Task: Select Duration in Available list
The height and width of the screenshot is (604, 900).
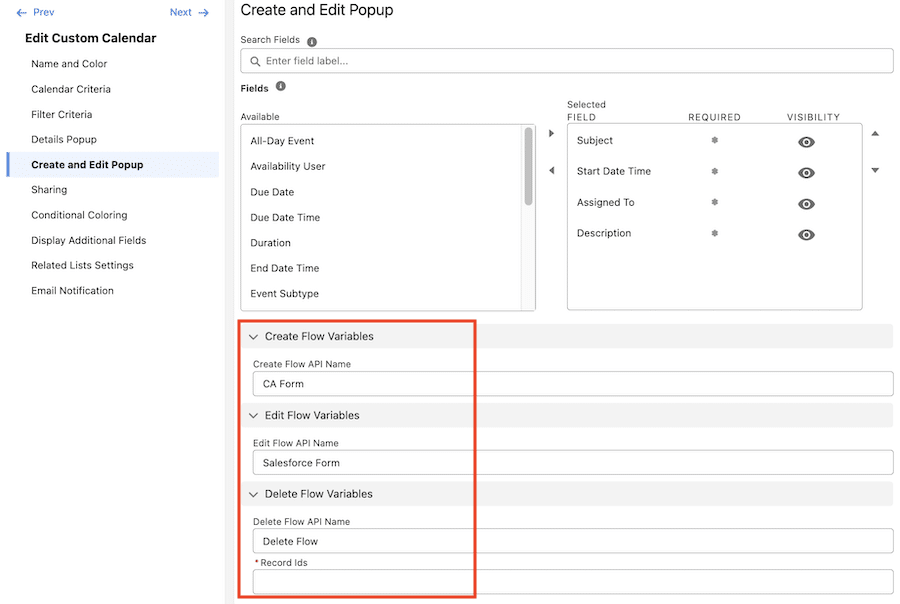Action: (x=270, y=243)
